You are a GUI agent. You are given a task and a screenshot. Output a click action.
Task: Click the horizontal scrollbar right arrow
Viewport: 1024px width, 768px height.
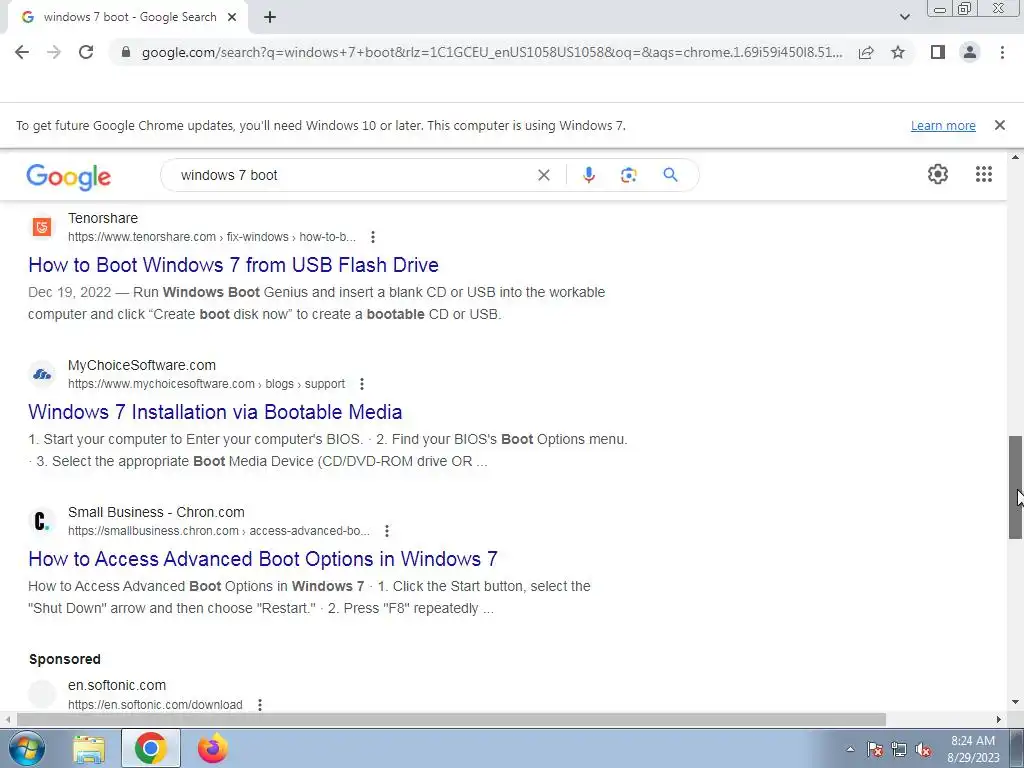tap(999, 720)
